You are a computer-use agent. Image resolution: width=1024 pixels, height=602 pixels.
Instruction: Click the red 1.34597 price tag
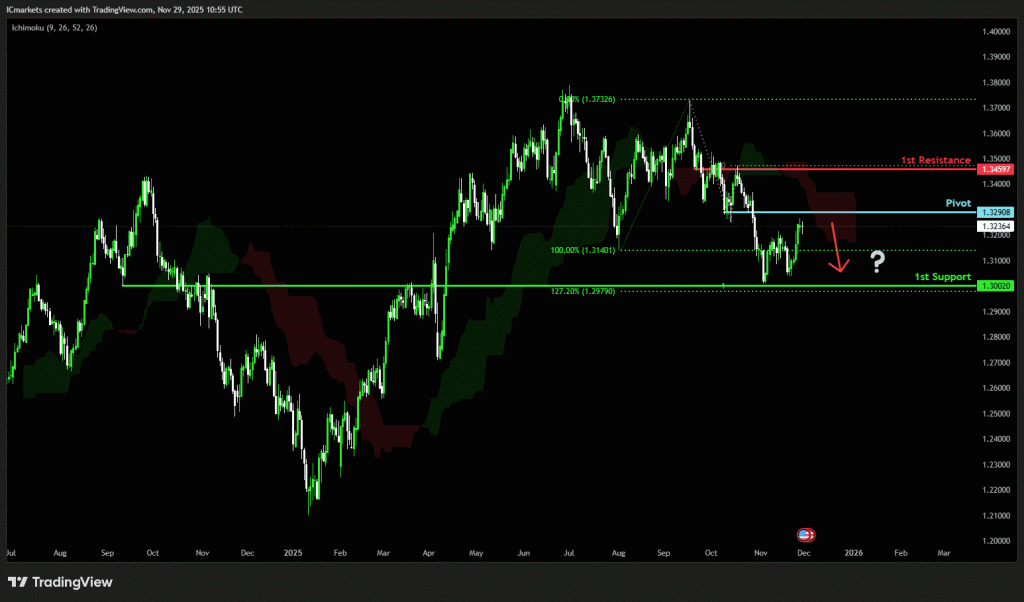click(x=996, y=169)
